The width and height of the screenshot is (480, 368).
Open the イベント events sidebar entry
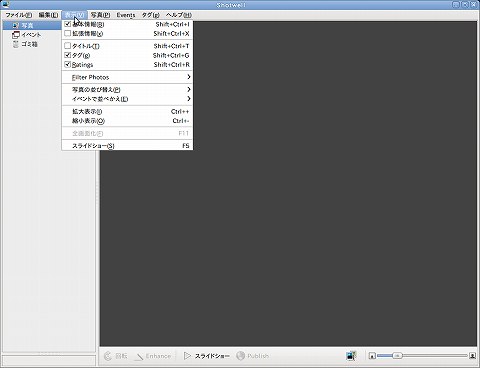pyautogui.click(x=26, y=35)
